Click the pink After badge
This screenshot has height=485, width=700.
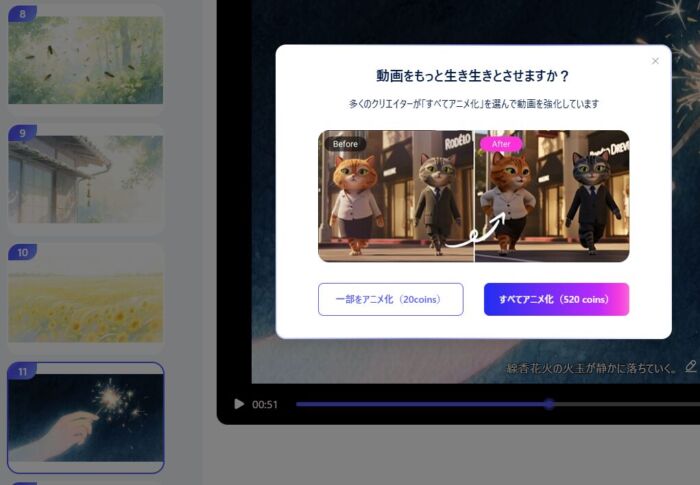(x=501, y=144)
